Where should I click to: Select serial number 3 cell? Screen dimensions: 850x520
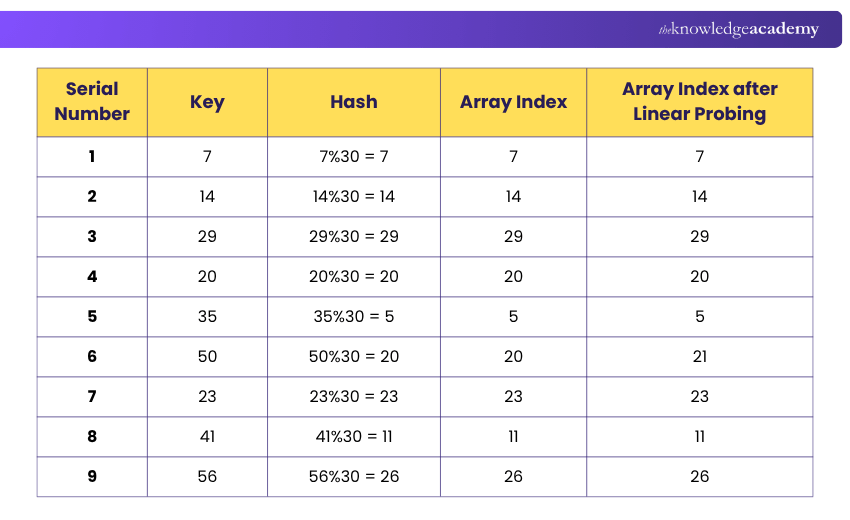[92, 236]
